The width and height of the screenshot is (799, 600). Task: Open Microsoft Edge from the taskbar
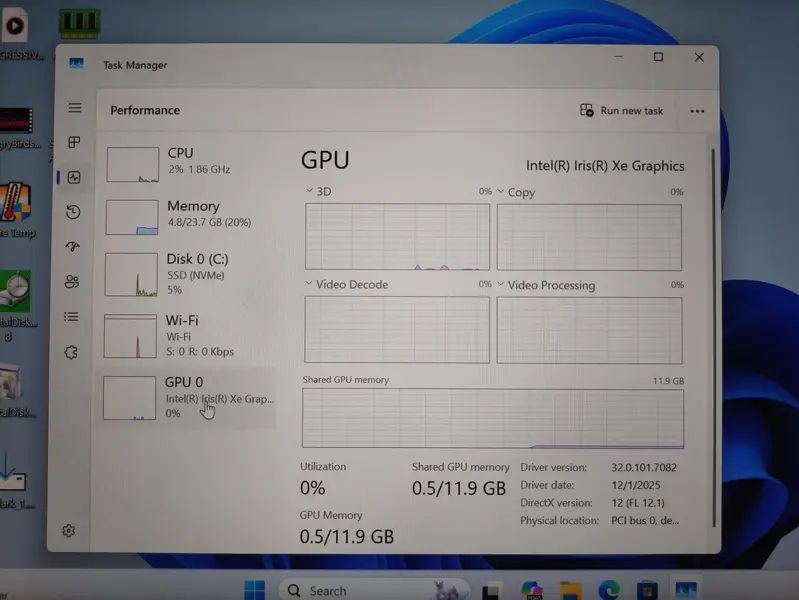pyautogui.click(x=608, y=590)
